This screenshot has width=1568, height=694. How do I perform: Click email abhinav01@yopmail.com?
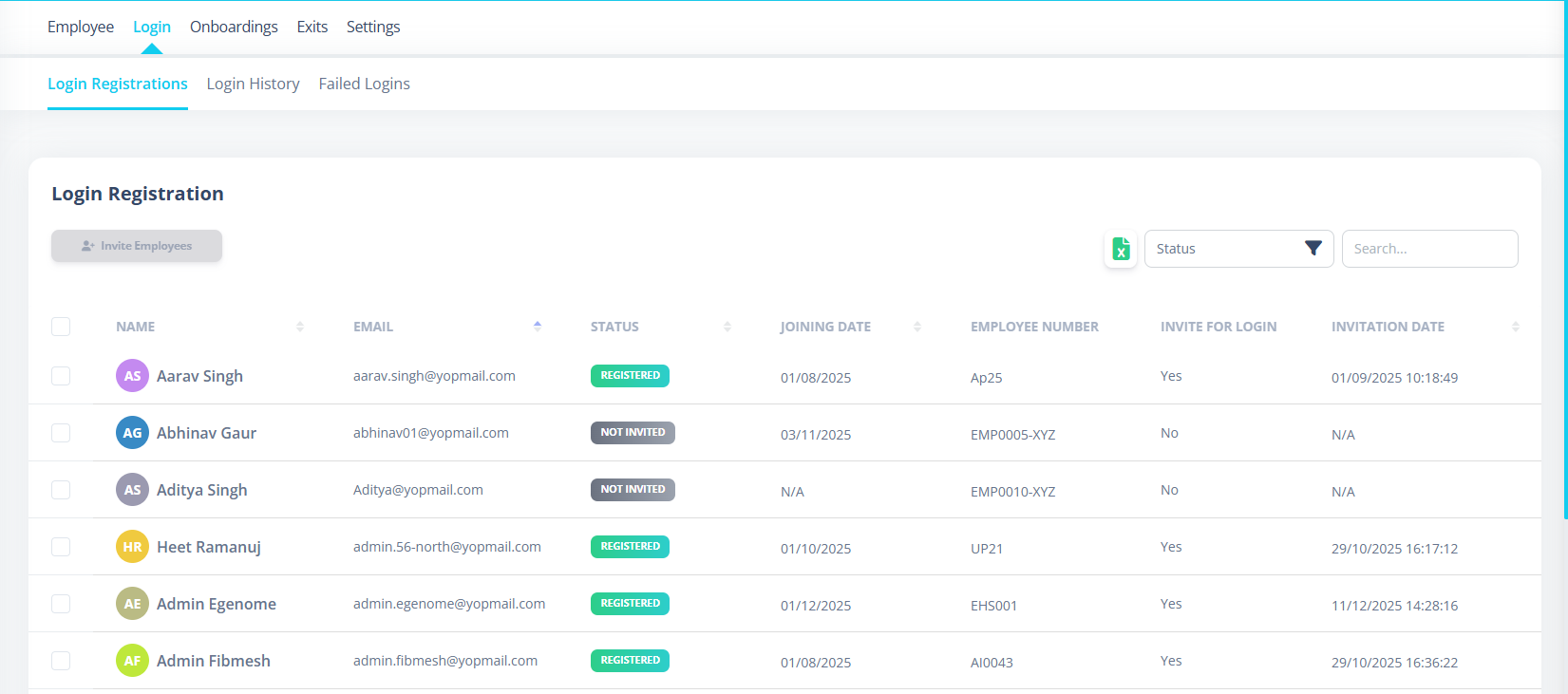[x=431, y=433]
